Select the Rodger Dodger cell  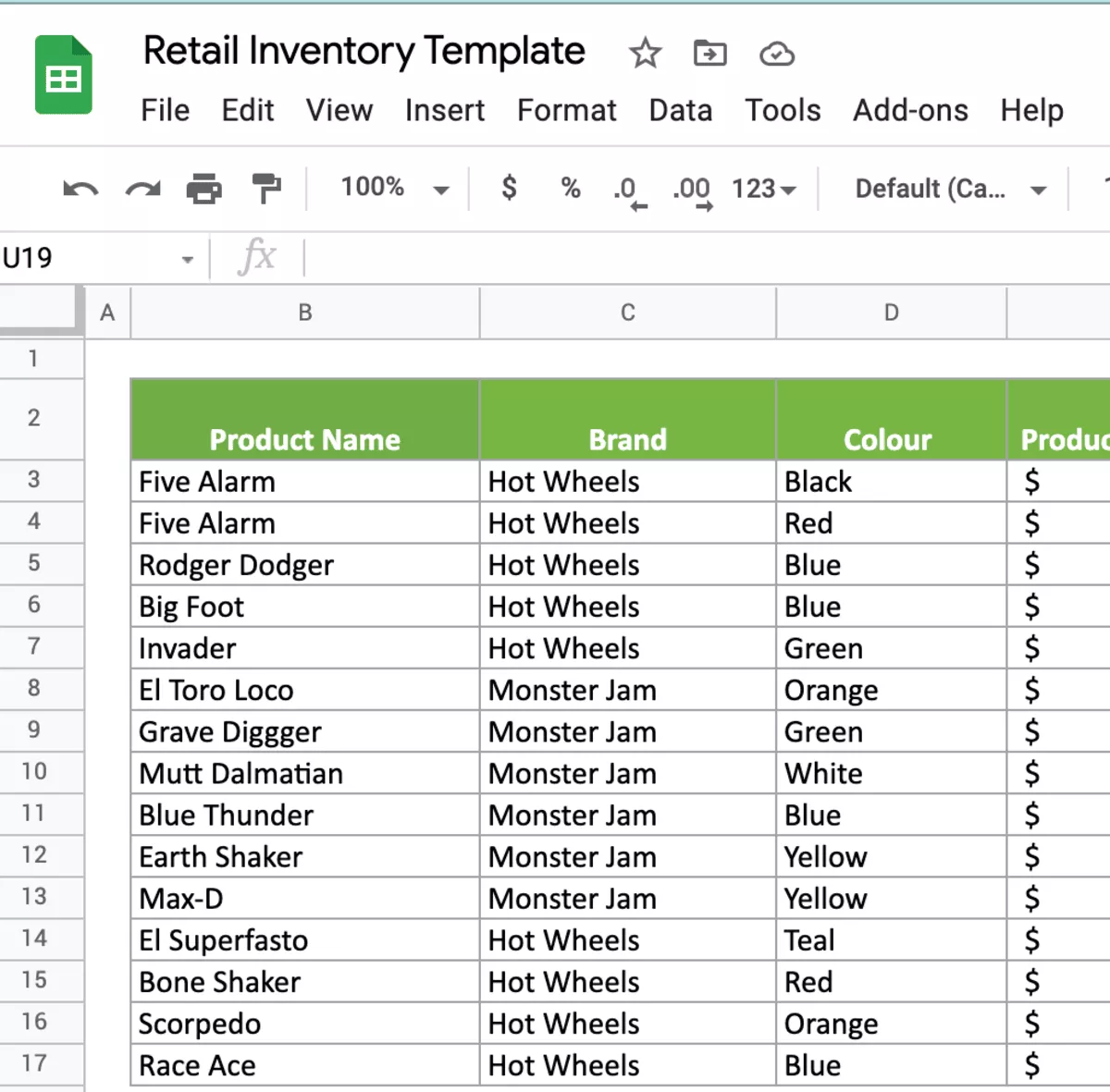tap(305, 565)
